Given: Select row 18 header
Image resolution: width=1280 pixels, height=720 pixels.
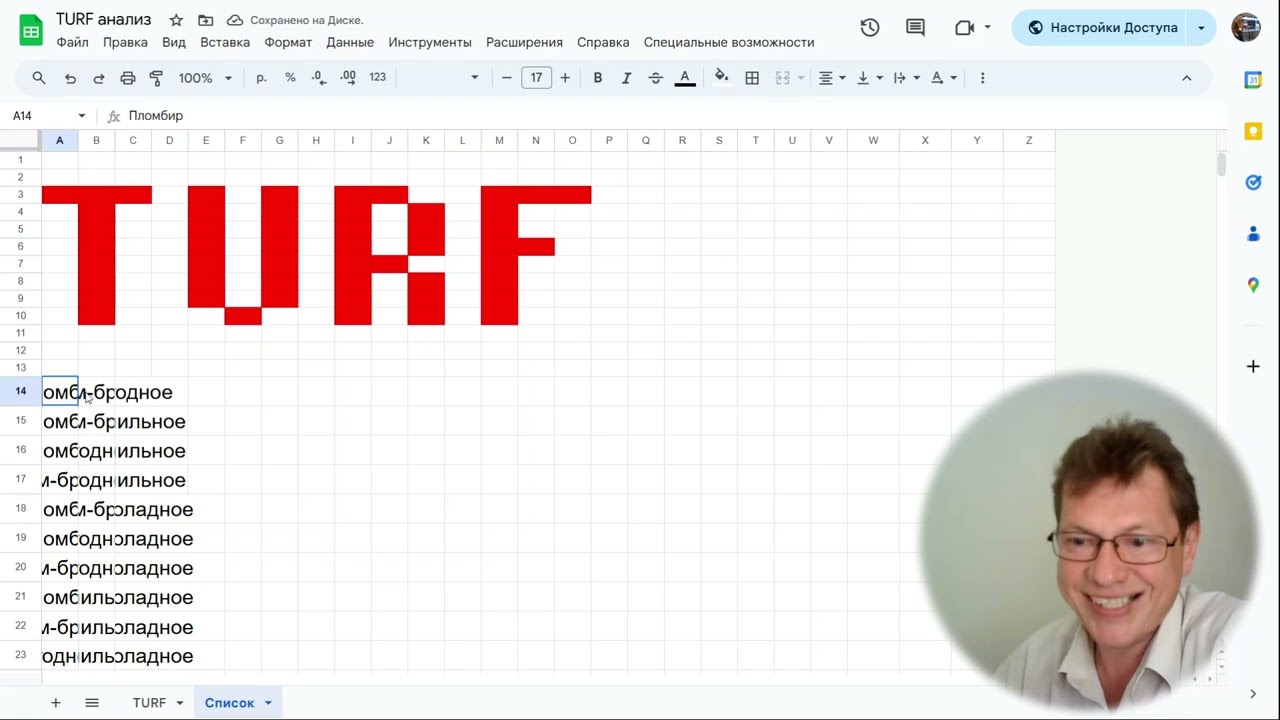Looking at the screenshot, I should tap(20, 509).
